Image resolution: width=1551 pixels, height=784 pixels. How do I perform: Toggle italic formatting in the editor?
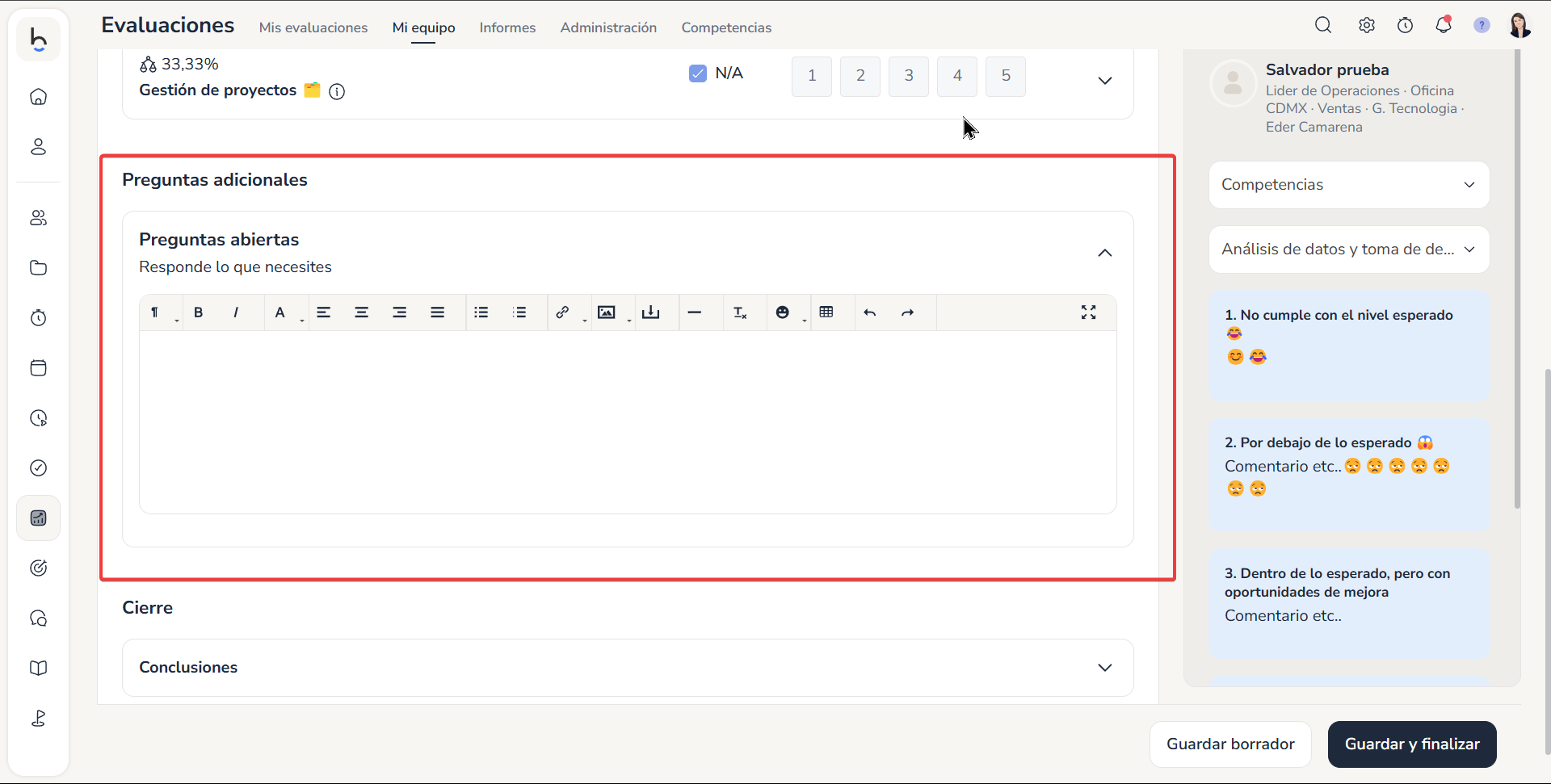(x=236, y=312)
